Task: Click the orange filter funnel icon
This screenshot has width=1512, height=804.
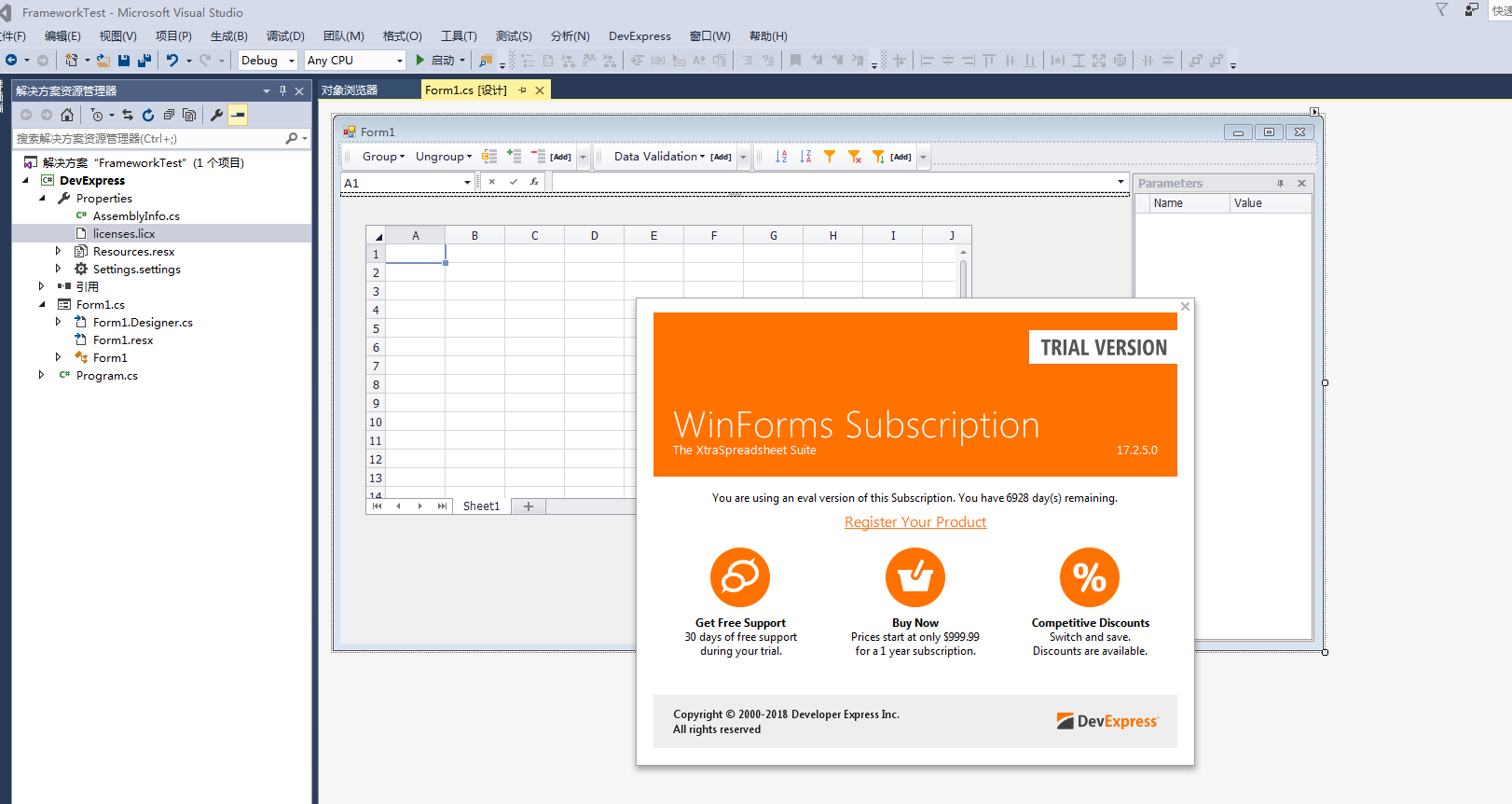Action: 830,157
